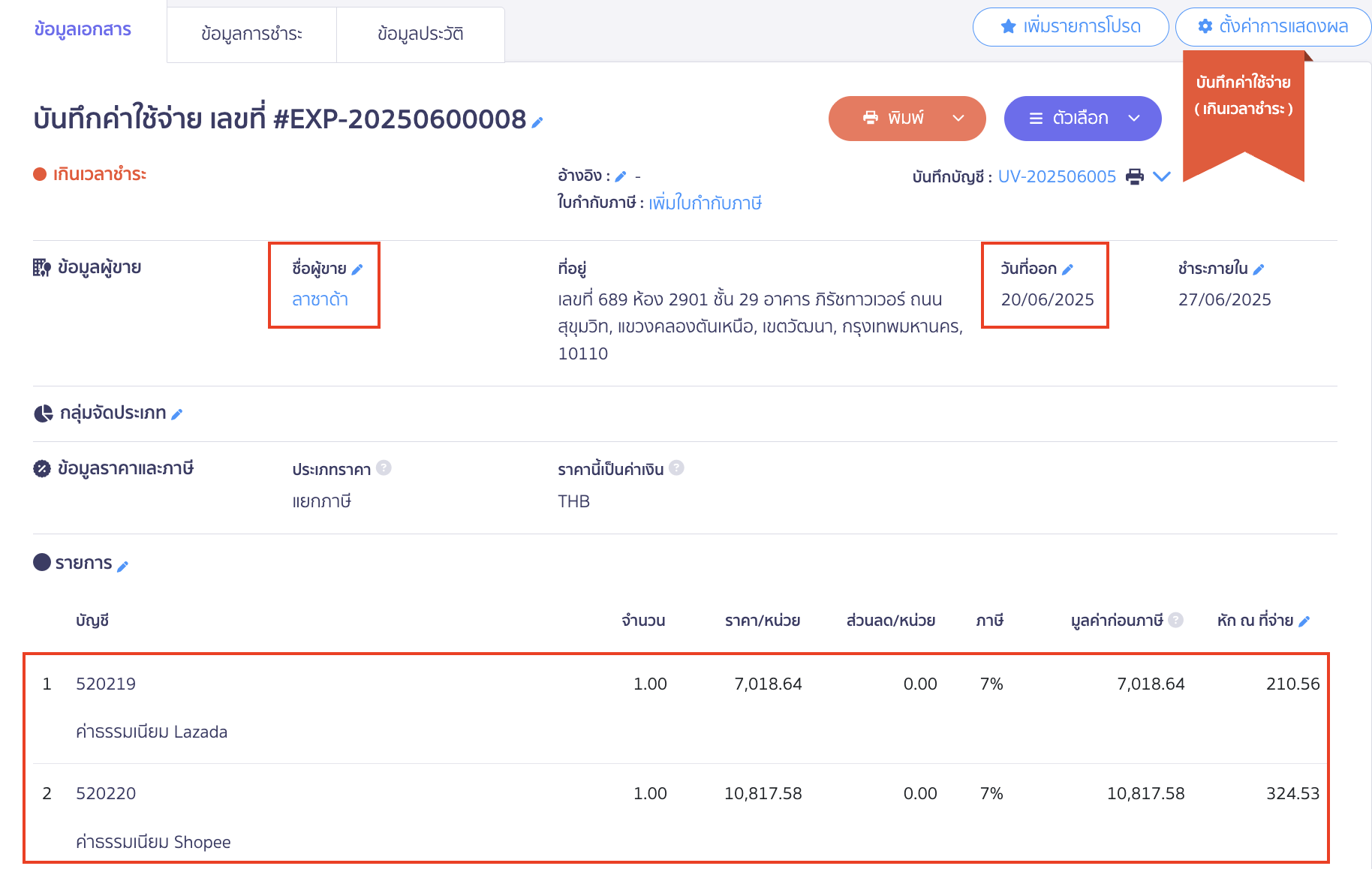Click the เพิ่มรายการโปรด favorite button
Image resolution: width=1372 pixels, height=869 pixels.
click(x=1070, y=27)
